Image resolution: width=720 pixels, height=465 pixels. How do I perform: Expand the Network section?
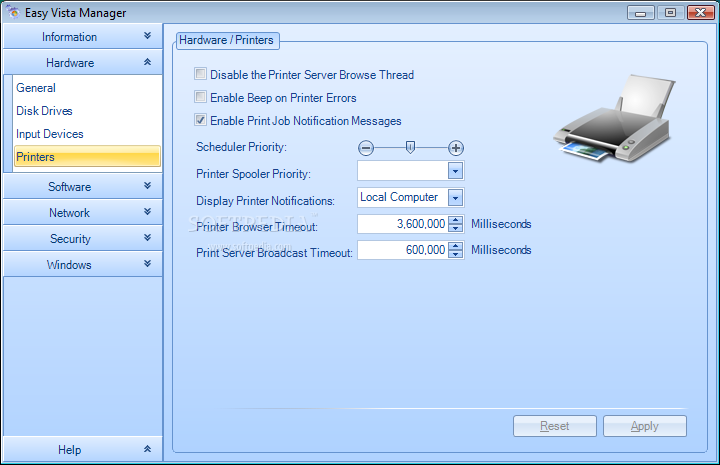tap(83, 213)
